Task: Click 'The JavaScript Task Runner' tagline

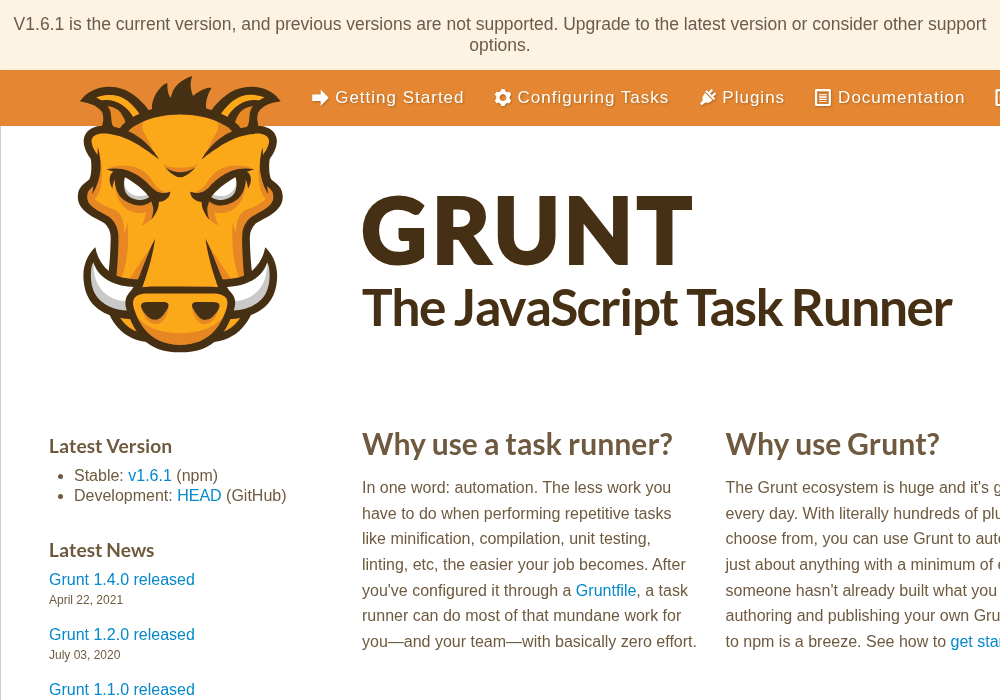Action: pos(657,309)
